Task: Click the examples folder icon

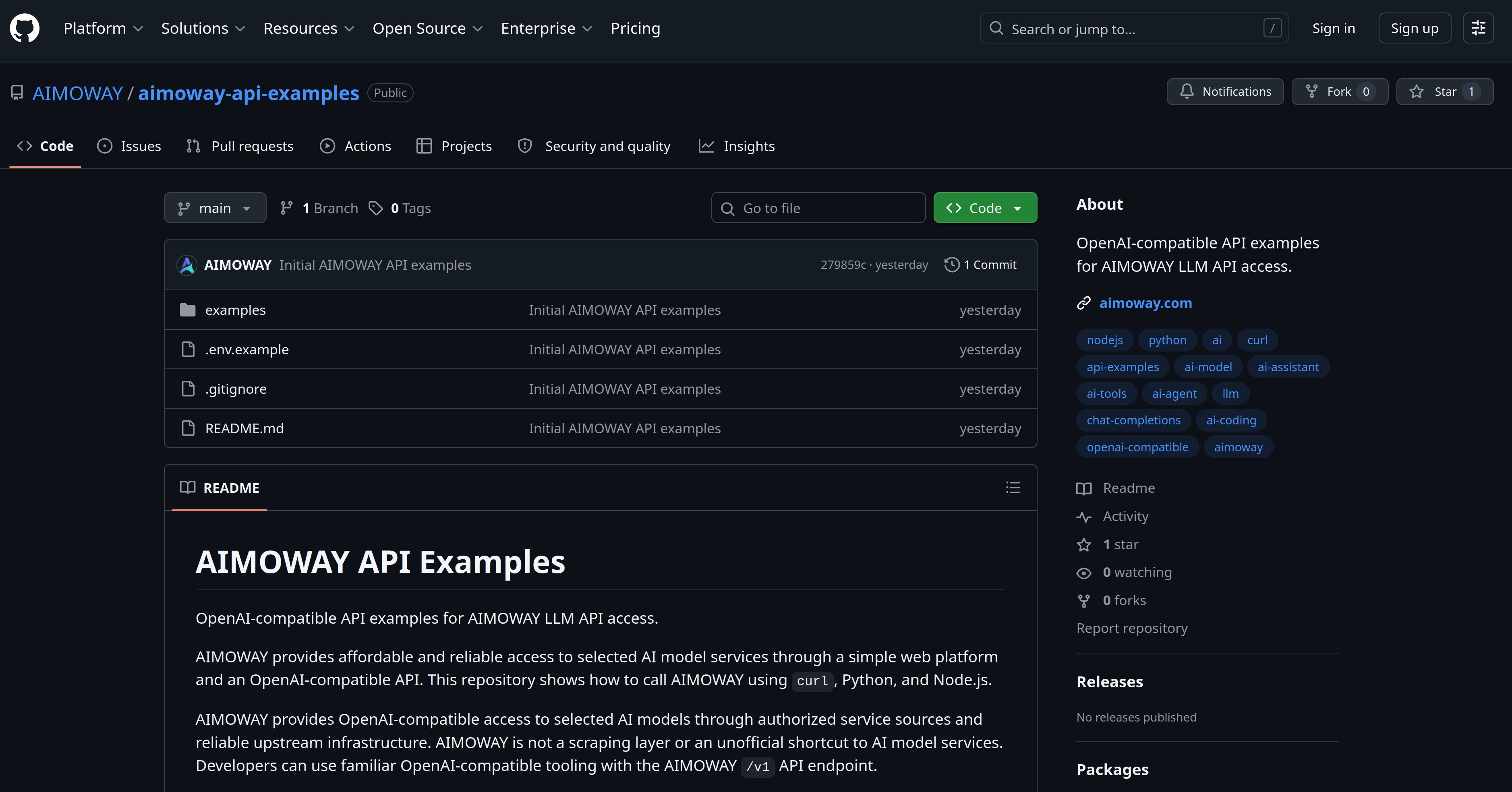Action: 188,310
